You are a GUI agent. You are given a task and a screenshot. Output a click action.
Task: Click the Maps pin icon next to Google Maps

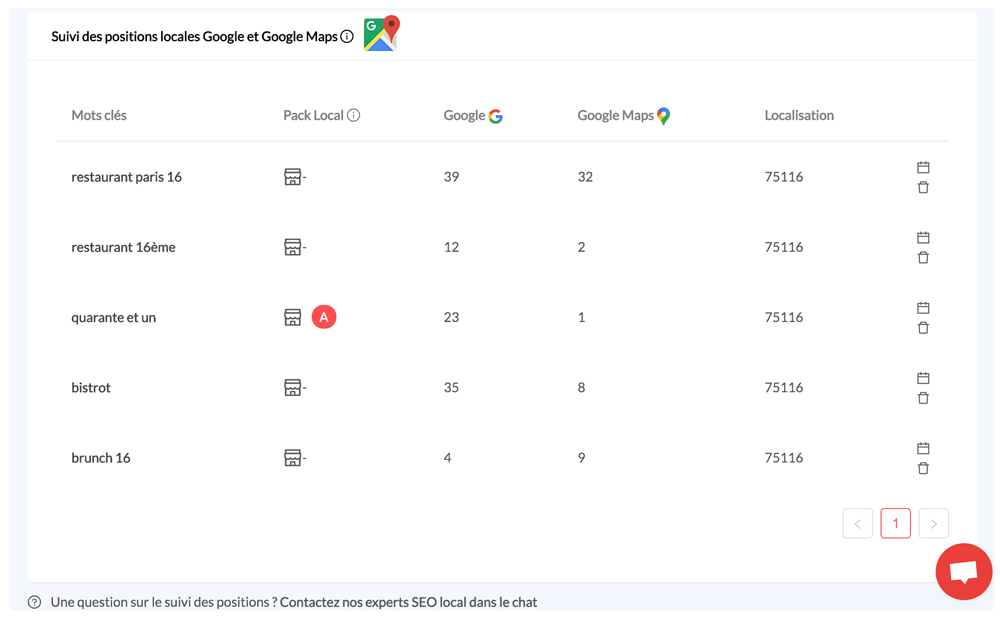point(662,114)
